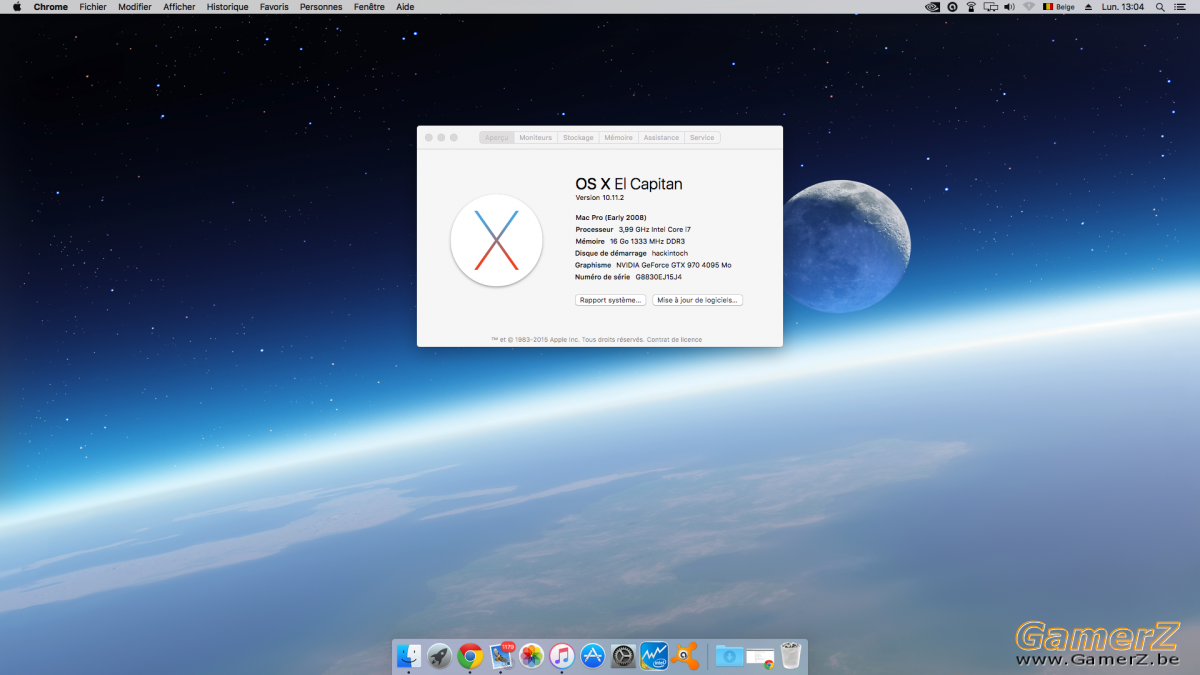This screenshot has height=675, width=1200.
Task: Open the Modifier menu
Action: pos(135,7)
